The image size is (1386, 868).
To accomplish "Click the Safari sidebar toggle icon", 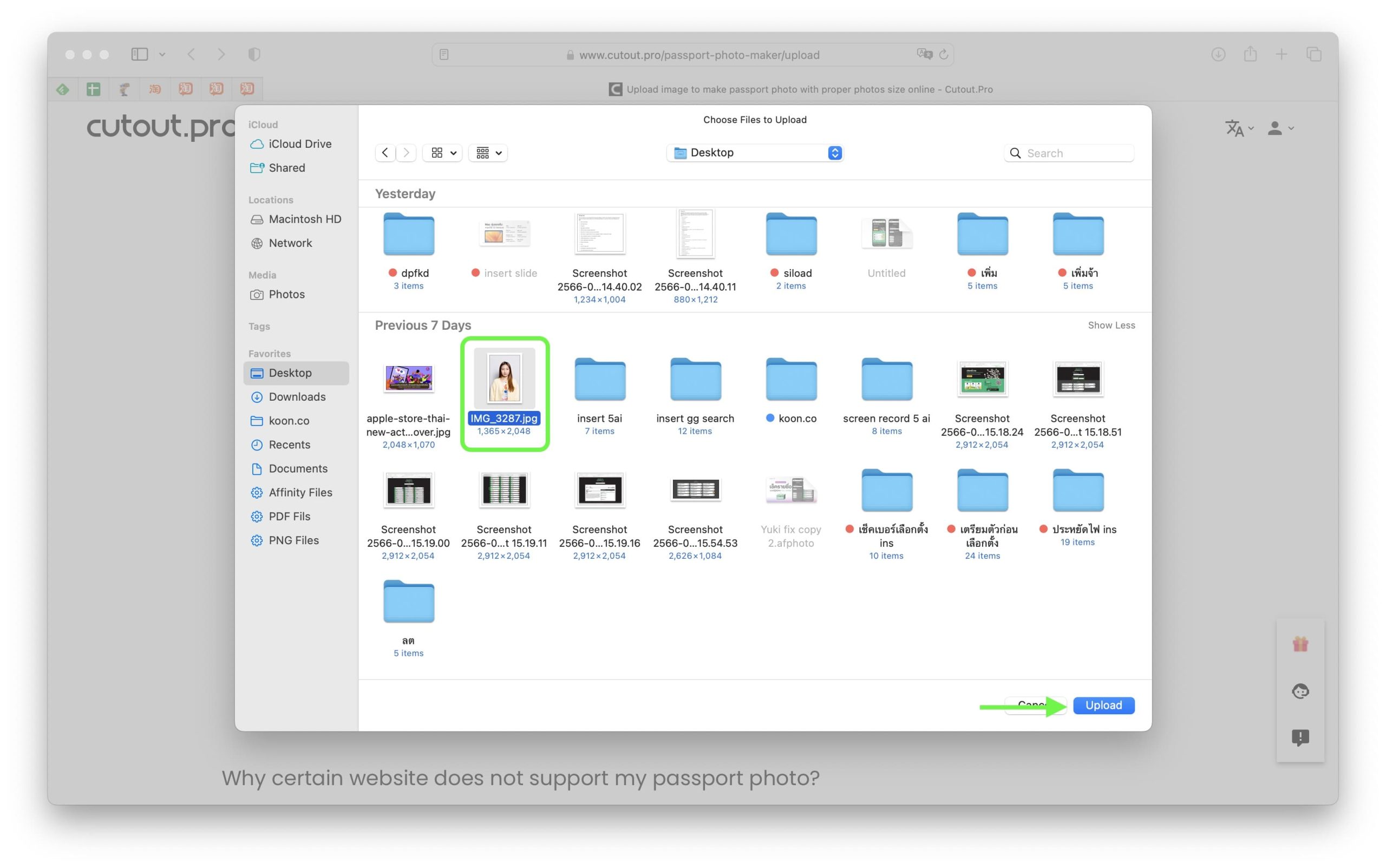I will point(140,55).
